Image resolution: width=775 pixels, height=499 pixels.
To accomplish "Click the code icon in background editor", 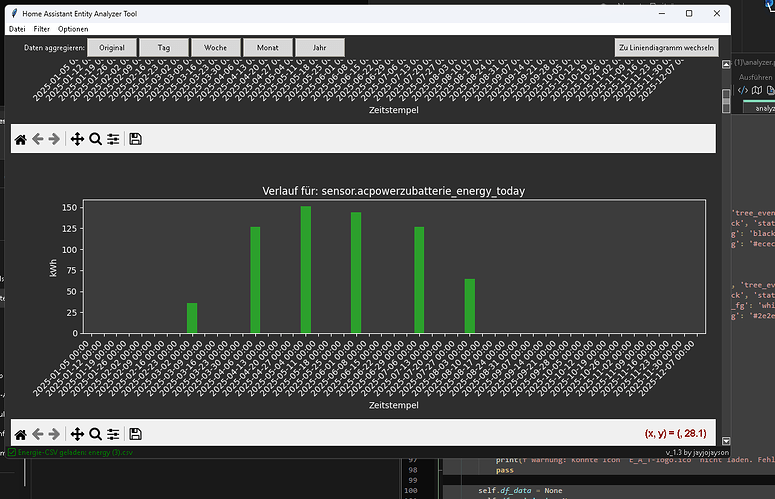I will 743,90.
